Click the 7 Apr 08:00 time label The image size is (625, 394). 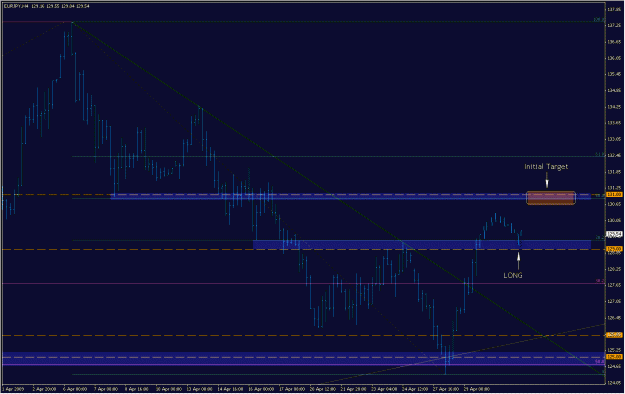click(x=106, y=389)
